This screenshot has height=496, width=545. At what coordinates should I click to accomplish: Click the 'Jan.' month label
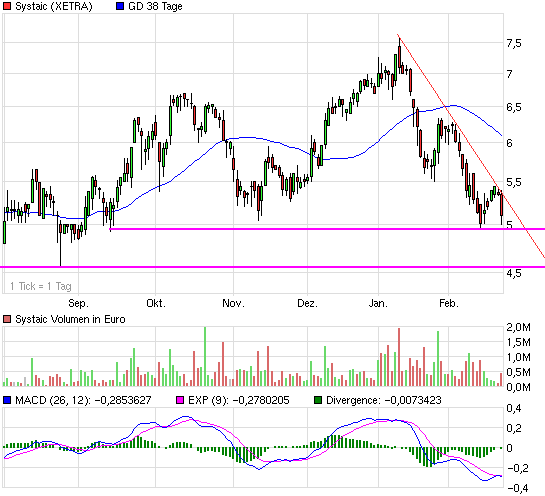(x=379, y=303)
